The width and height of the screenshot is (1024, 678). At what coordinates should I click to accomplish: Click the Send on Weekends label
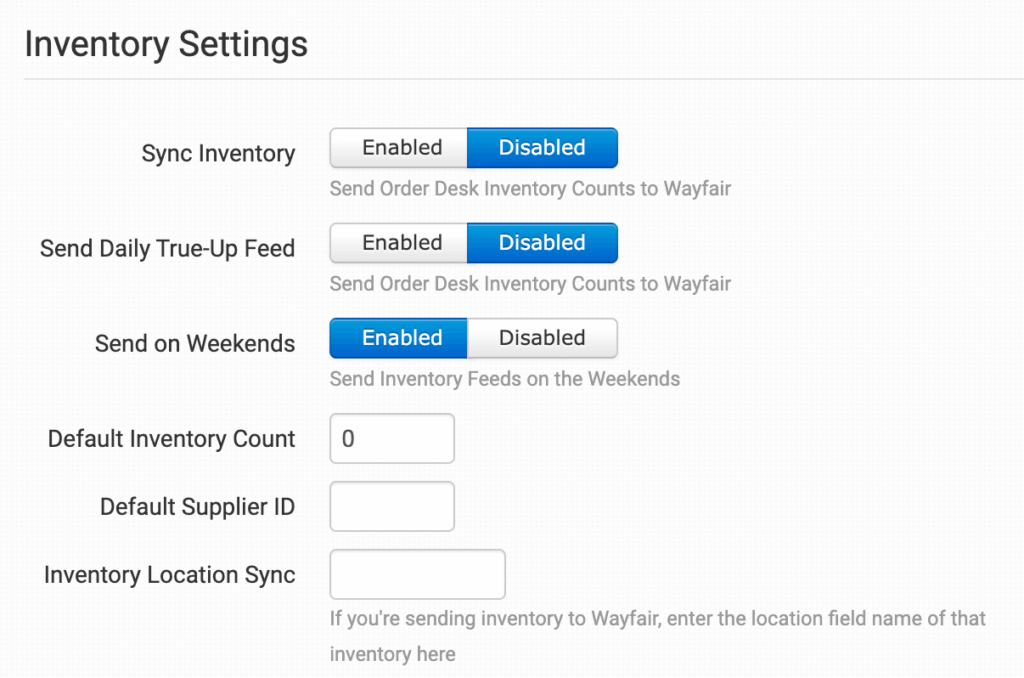pos(195,344)
